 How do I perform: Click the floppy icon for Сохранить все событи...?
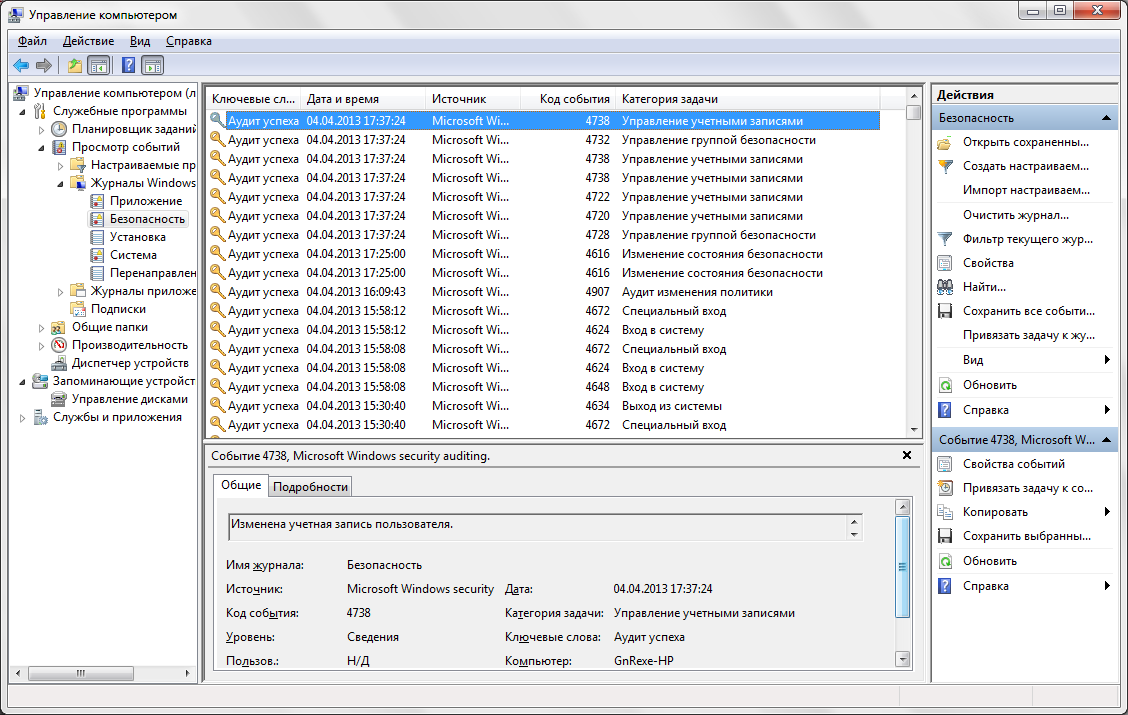[x=945, y=311]
